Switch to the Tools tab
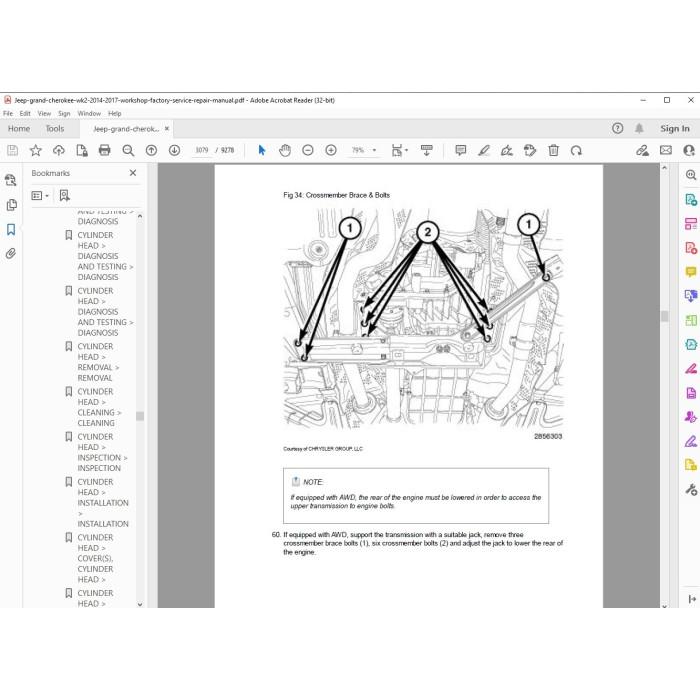Screen dimensions: 700x700 click(55, 129)
